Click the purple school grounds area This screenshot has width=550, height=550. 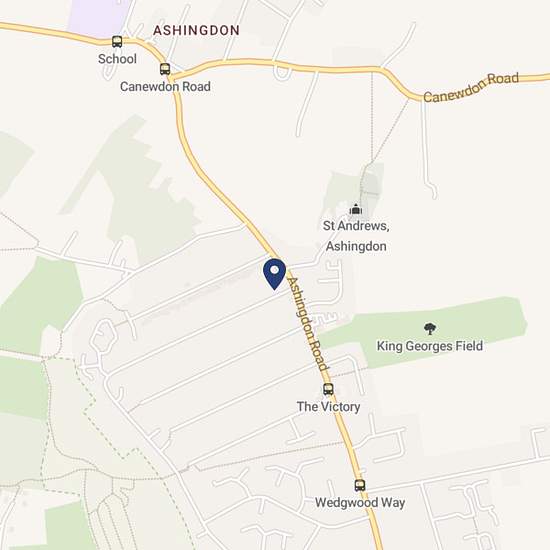click(x=96, y=18)
